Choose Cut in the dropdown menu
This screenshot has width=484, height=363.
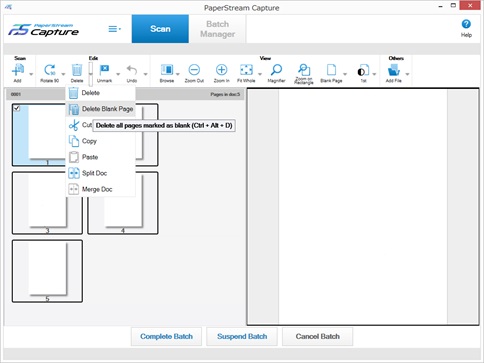[79, 125]
